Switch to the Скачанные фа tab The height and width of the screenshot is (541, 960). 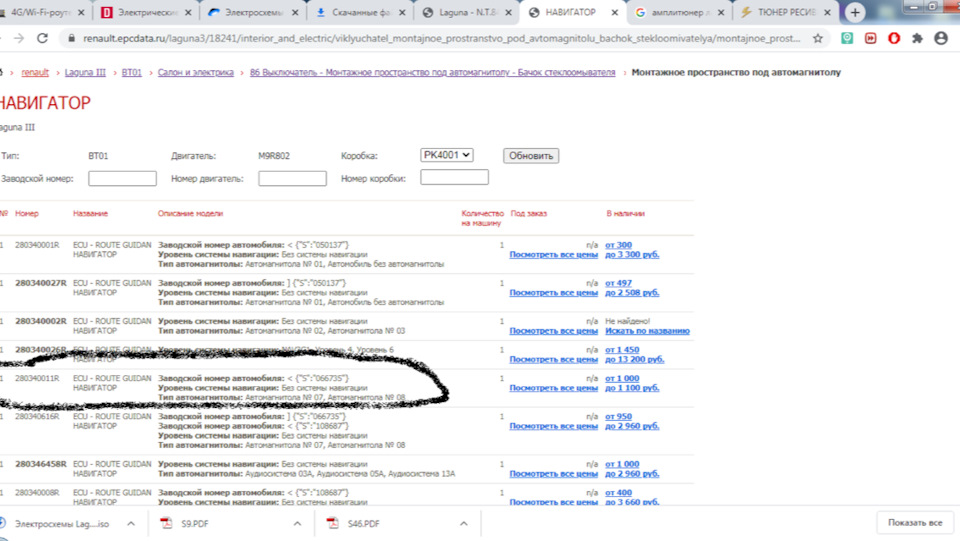360,12
